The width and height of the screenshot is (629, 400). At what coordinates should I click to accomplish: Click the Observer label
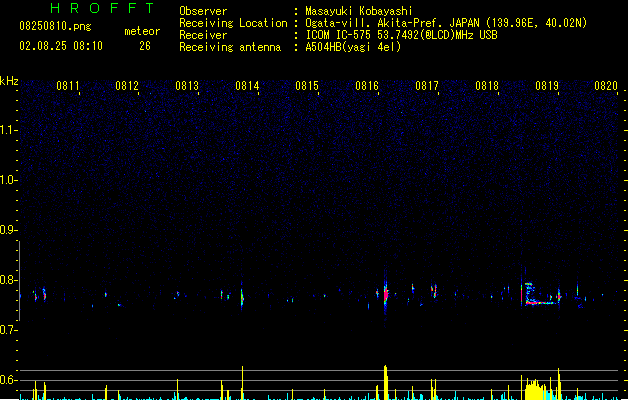point(203,11)
